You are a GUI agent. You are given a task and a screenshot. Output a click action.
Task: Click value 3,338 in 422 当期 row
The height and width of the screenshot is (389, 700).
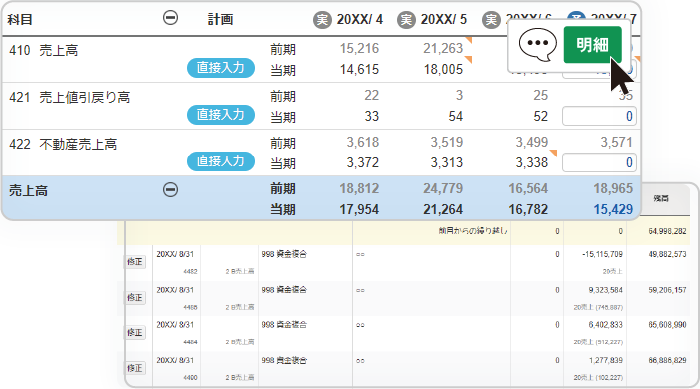(x=532, y=162)
